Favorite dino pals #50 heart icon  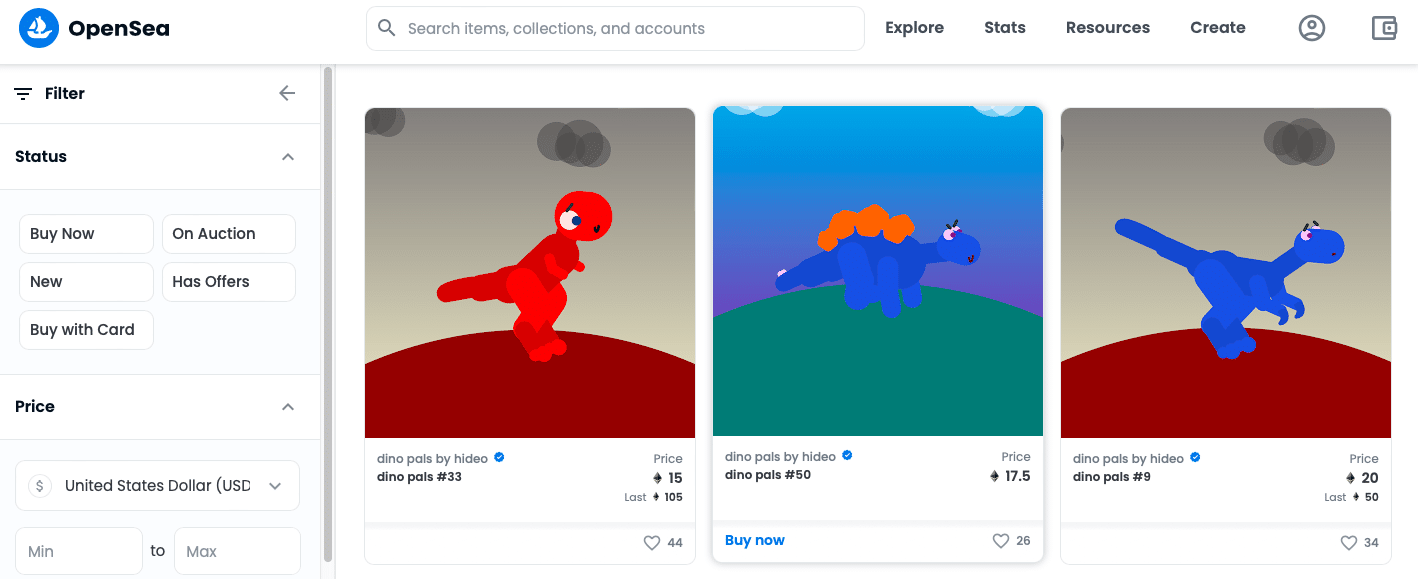(x=1001, y=541)
